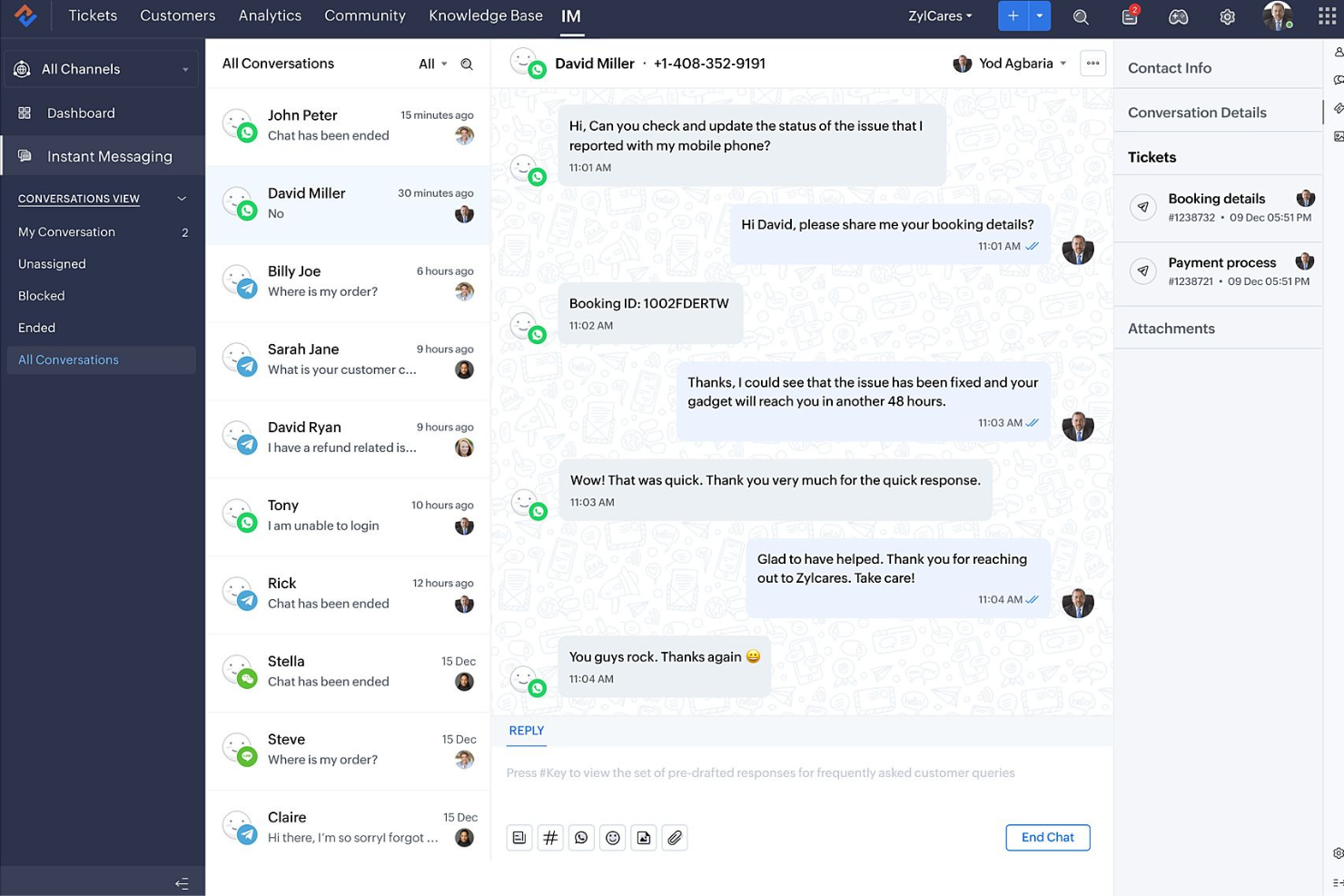Image resolution: width=1344 pixels, height=896 pixels.
Task: Click the reply message input field
Action: (802, 773)
